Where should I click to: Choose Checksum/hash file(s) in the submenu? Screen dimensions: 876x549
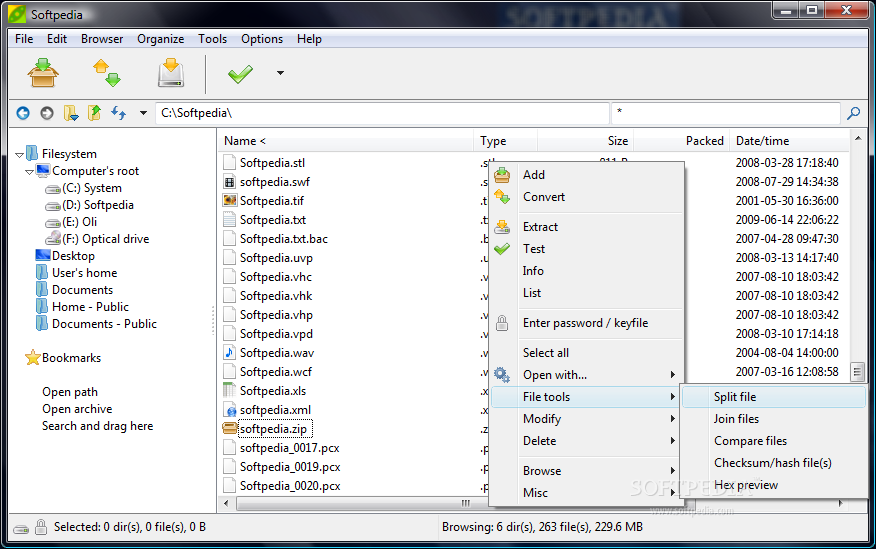pos(774,463)
